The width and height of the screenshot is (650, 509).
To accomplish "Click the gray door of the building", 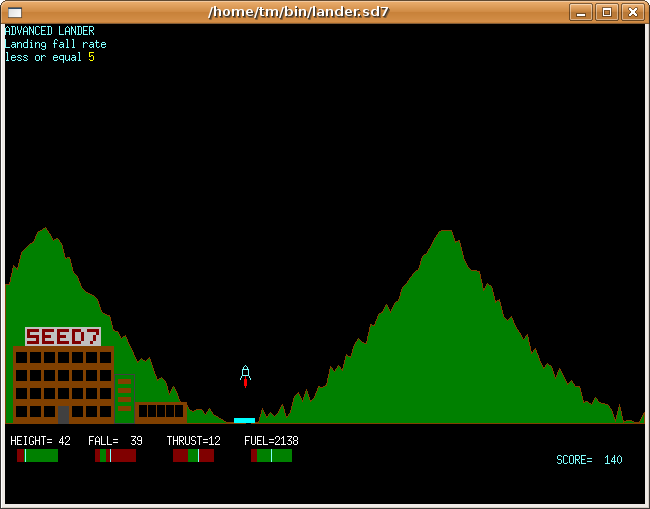I will 63,414.
